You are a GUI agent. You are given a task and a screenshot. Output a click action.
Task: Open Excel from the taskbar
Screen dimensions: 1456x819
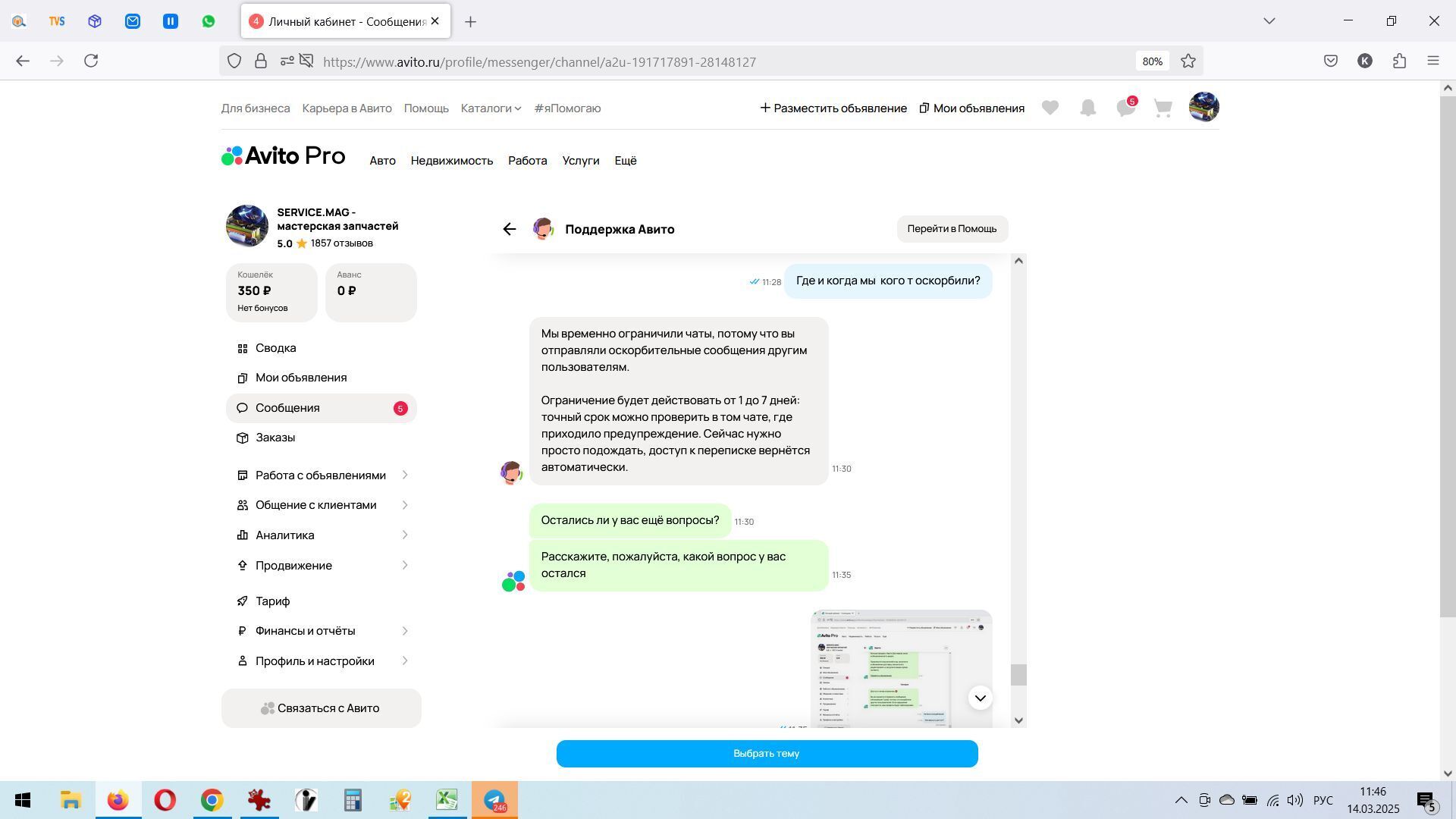click(447, 801)
